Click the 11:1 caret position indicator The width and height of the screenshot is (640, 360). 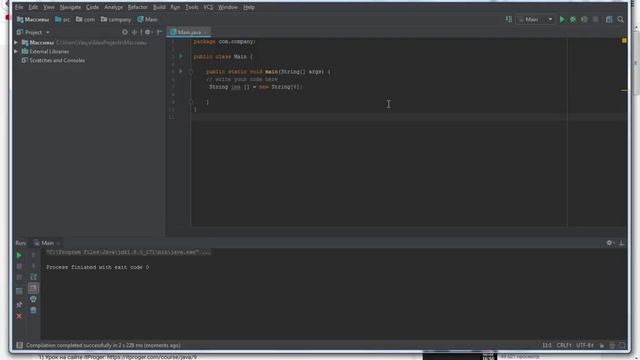(547, 345)
